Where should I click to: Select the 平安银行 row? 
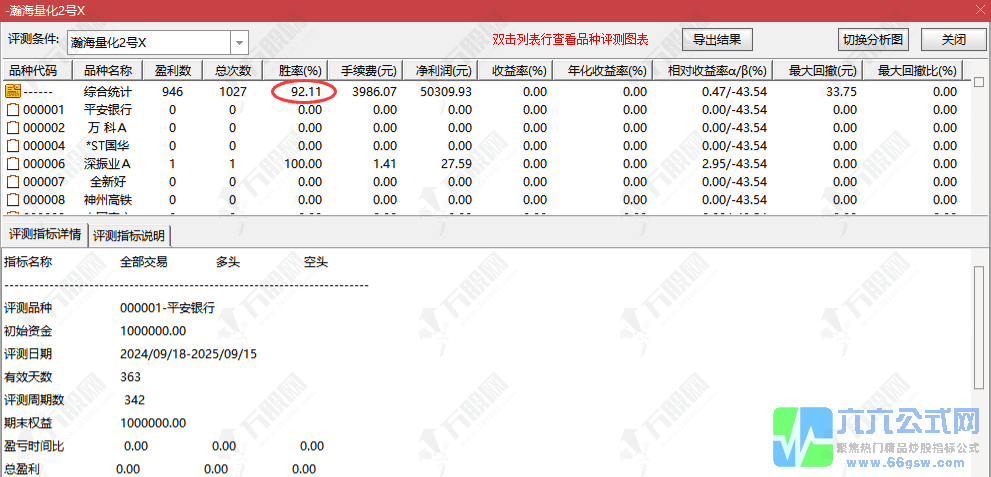click(x=485, y=110)
